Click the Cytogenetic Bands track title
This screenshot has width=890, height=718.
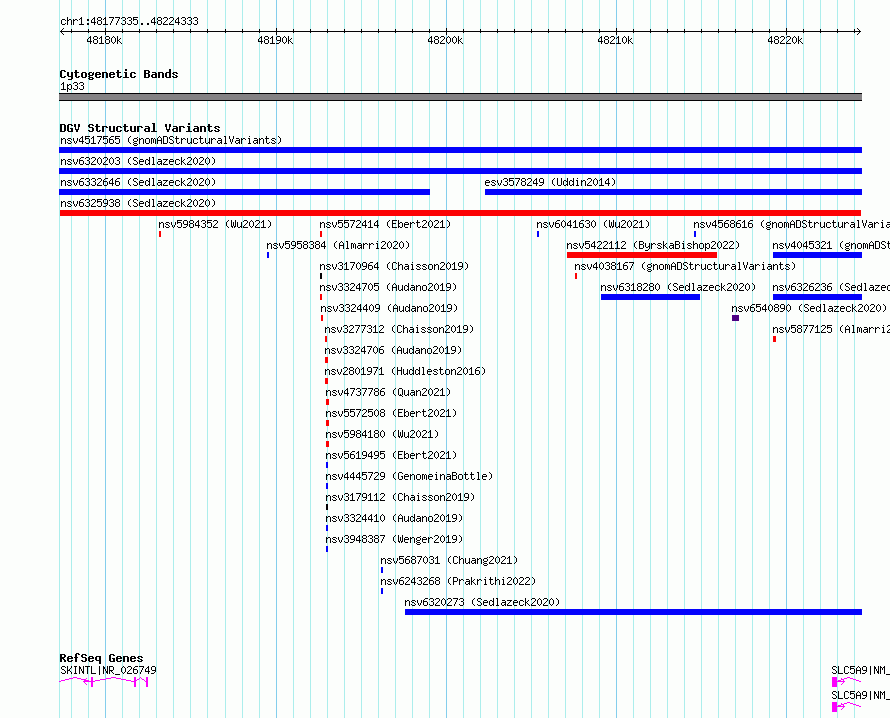(x=119, y=74)
